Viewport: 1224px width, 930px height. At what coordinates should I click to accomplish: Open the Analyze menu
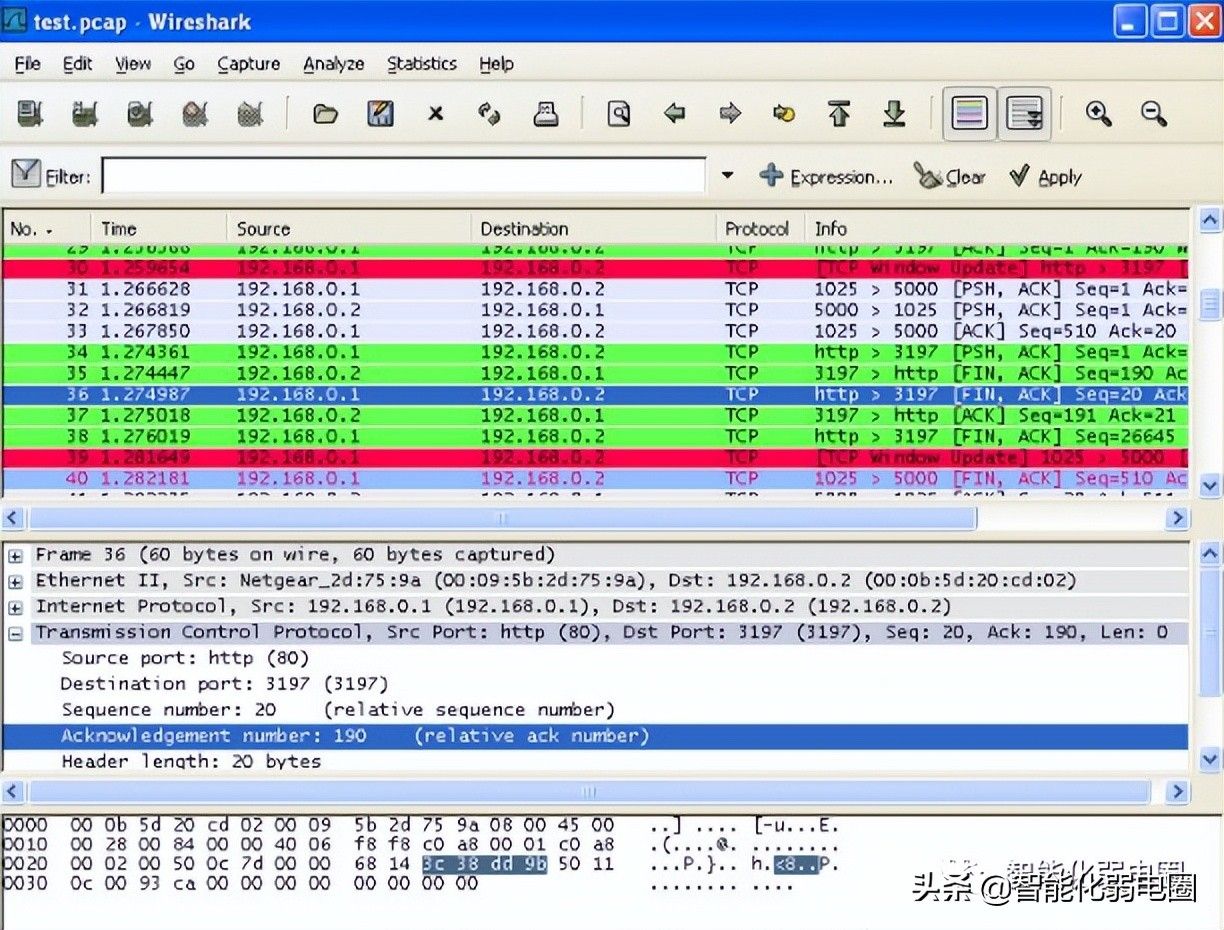pos(333,64)
